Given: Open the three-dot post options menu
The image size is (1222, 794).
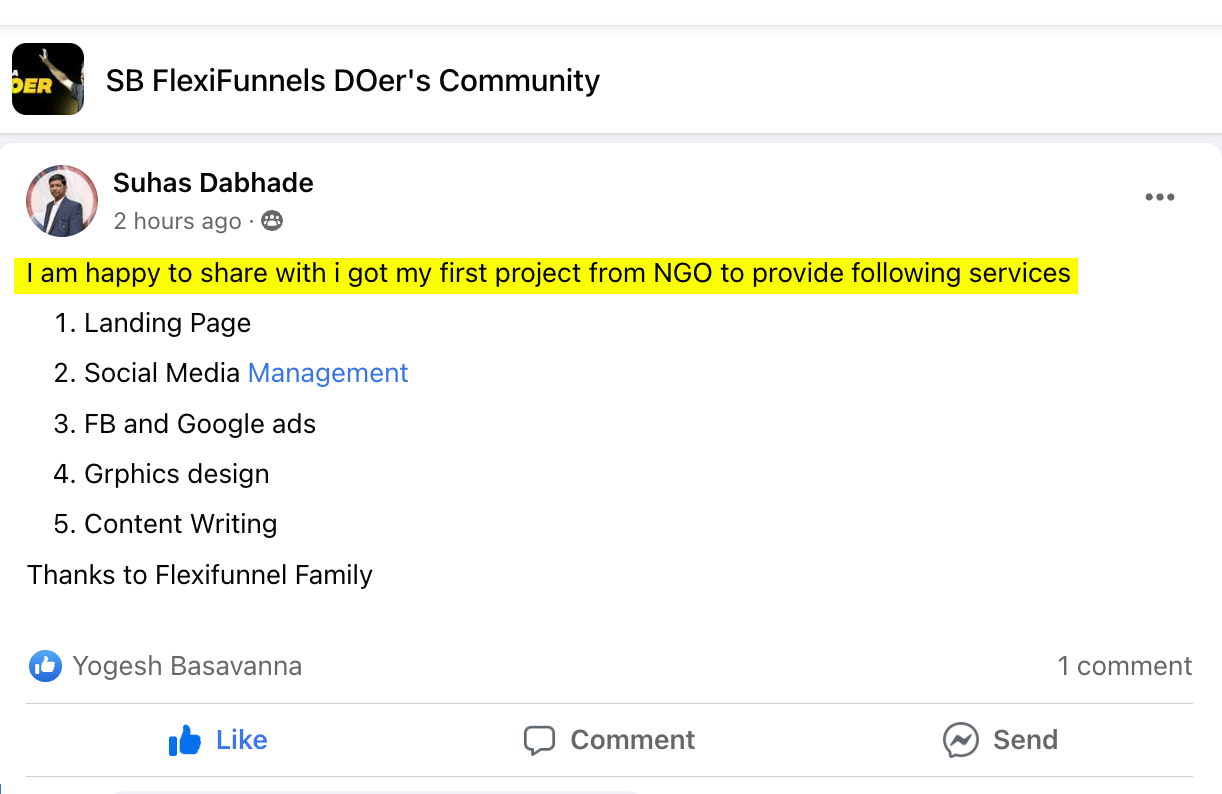Looking at the screenshot, I should tap(1159, 197).
